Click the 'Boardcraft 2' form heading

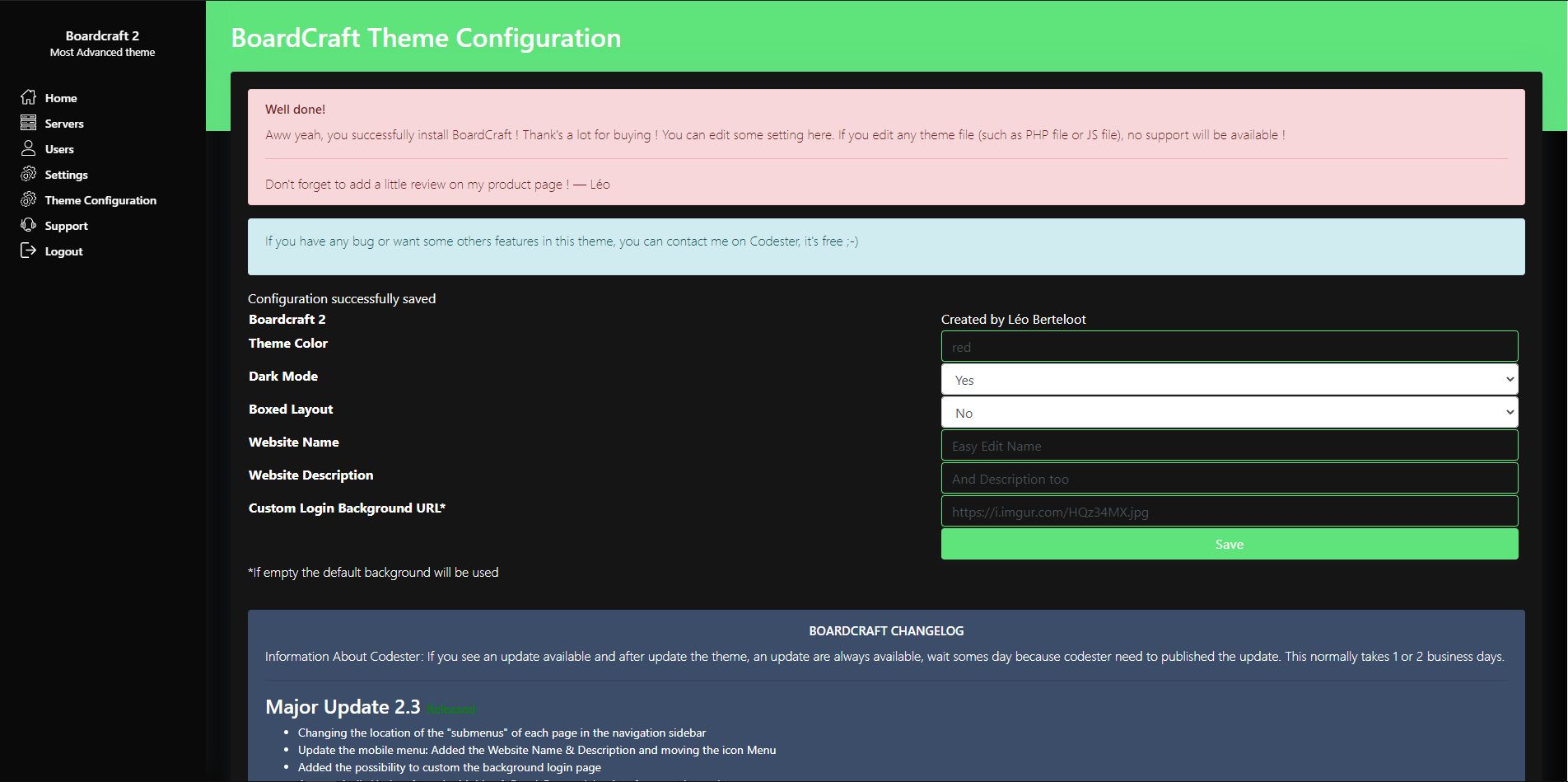click(x=287, y=319)
